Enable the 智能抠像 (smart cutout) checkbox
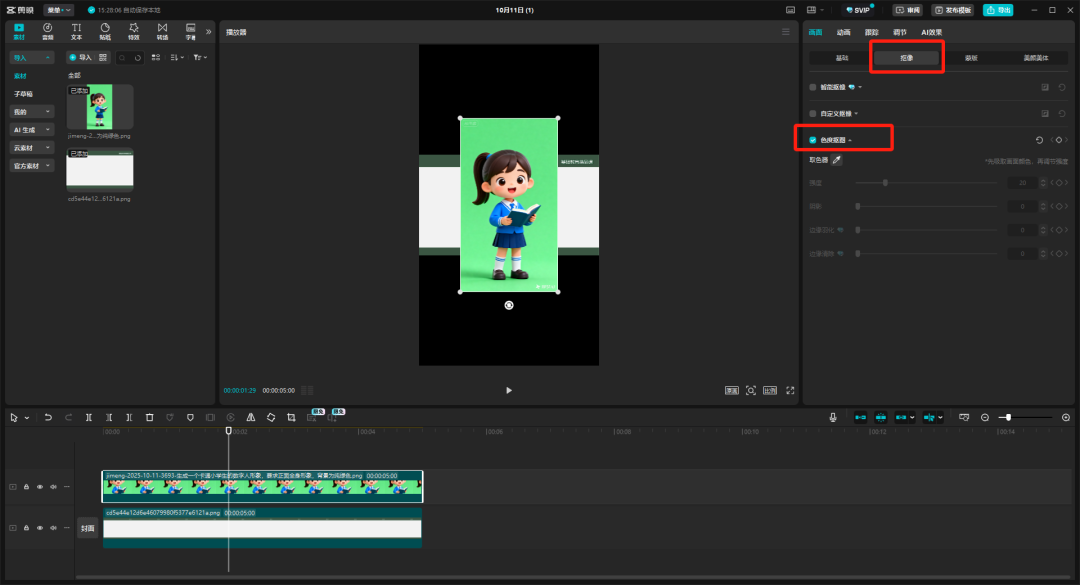The width and height of the screenshot is (1080, 585). (813, 87)
